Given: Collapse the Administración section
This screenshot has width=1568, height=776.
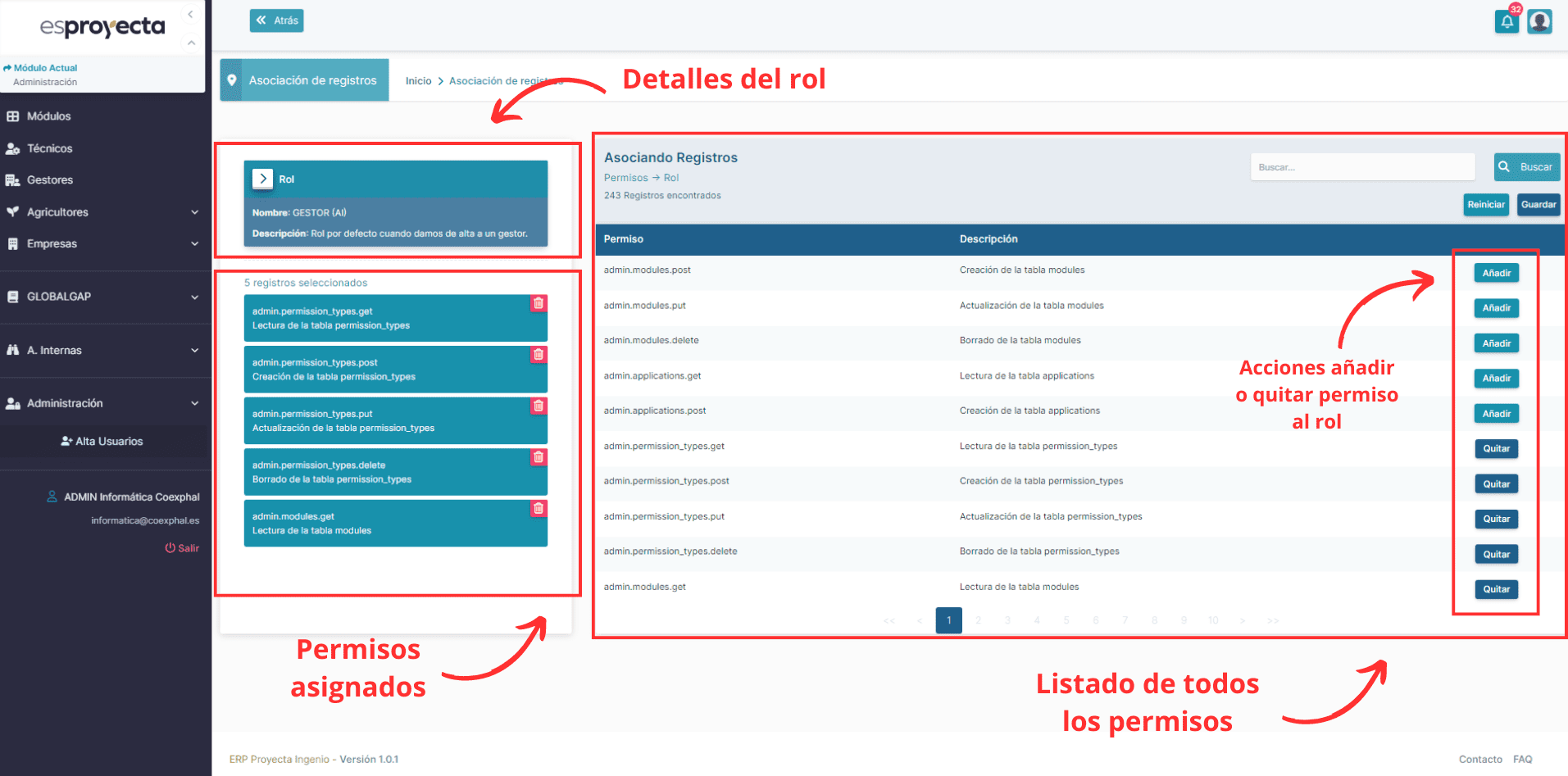Looking at the screenshot, I should (195, 402).
